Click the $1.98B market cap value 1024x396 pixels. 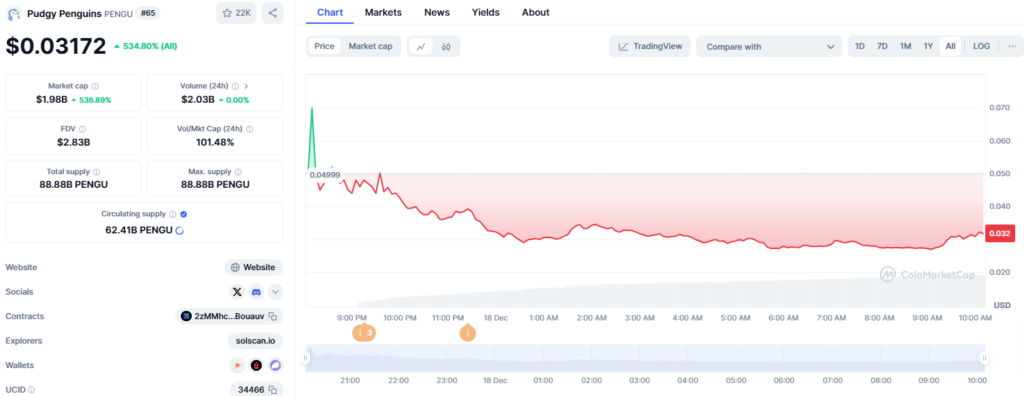[51, 100]
